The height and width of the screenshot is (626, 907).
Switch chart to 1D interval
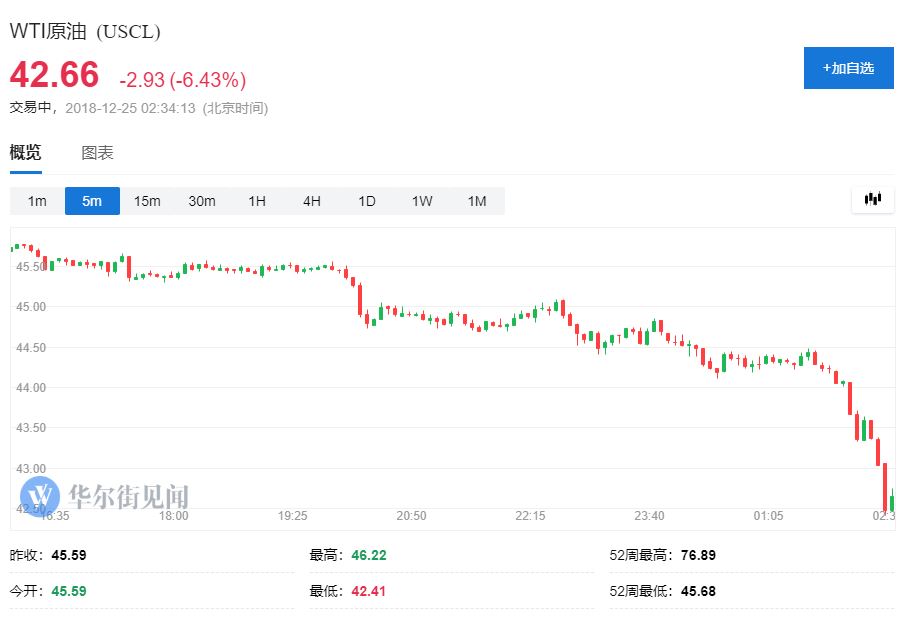[x=367, y=201]
